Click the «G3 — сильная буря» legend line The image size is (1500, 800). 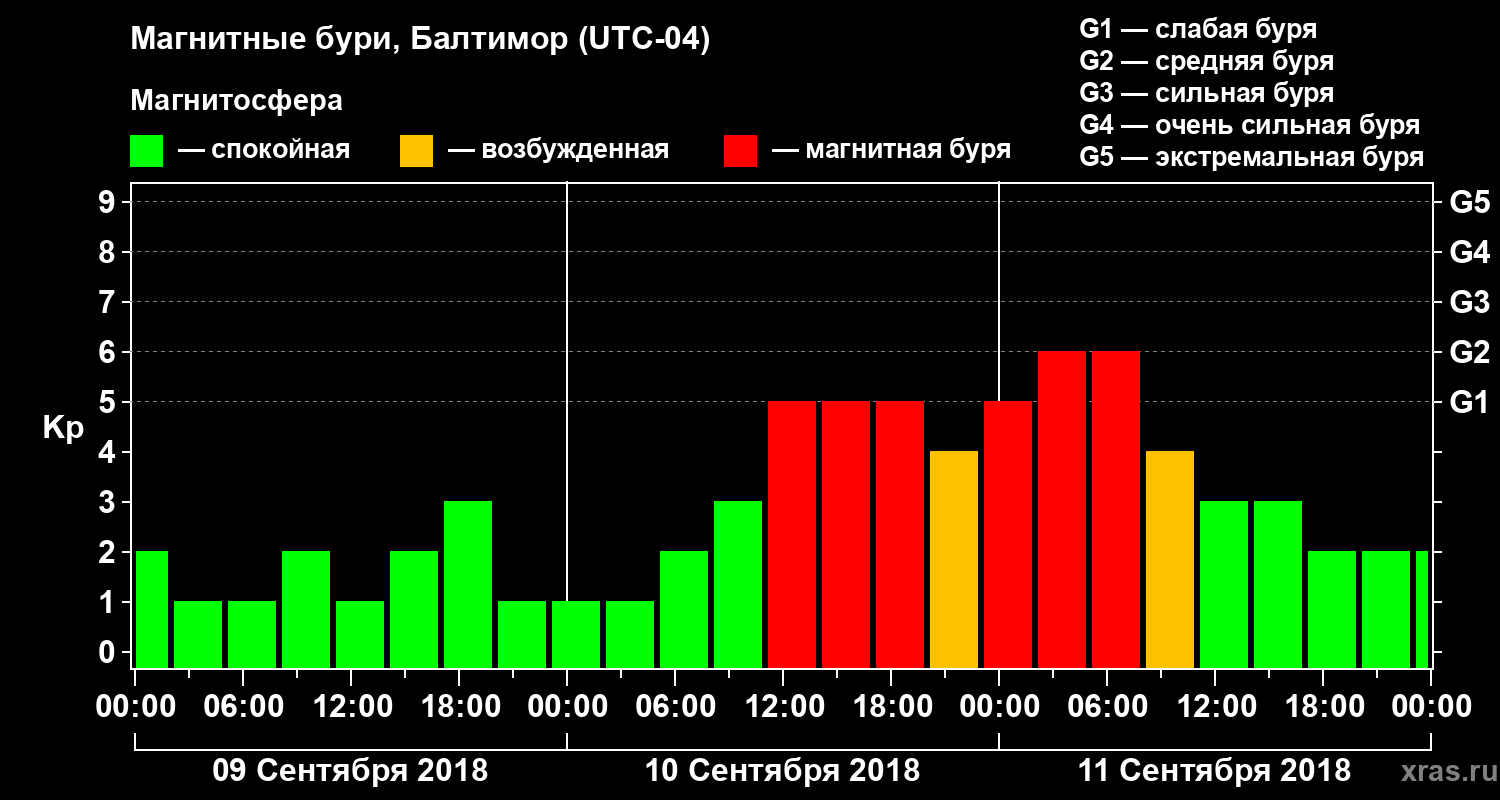click(x=1206, y=93)
